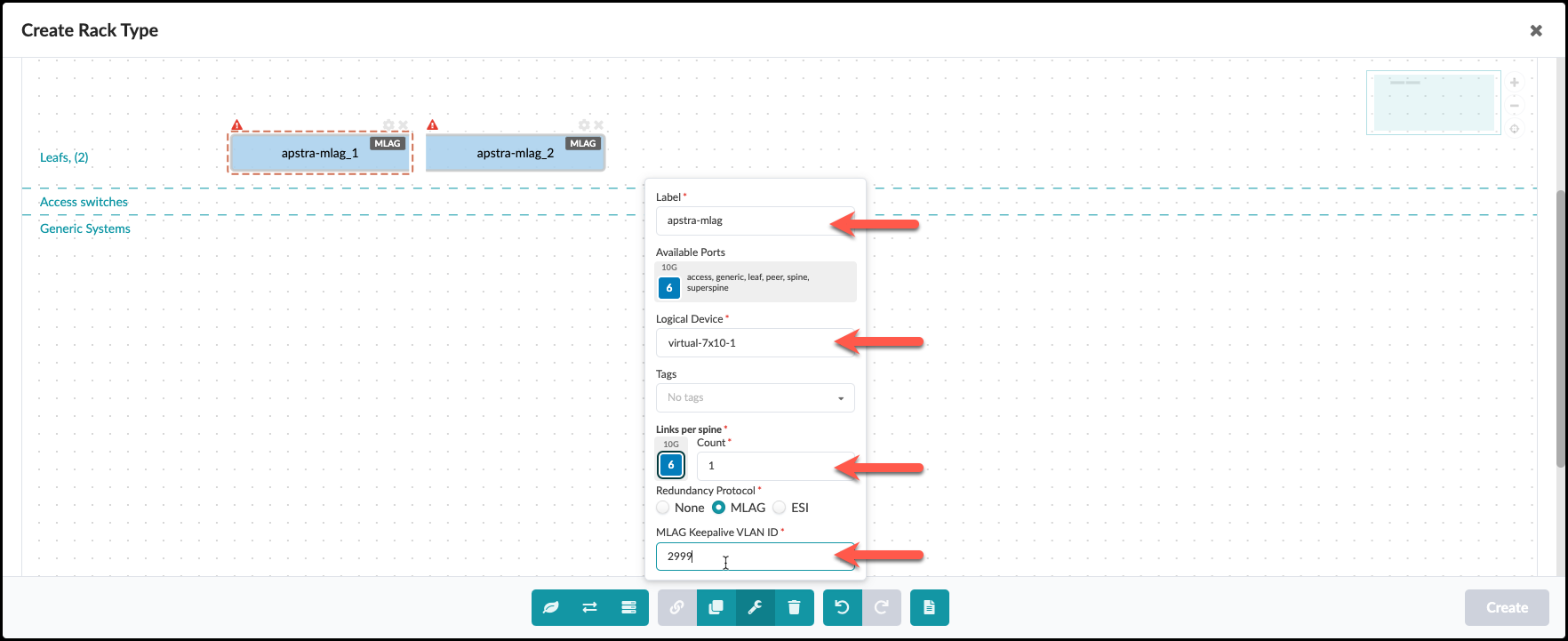Click the Create button
The image size is (1568, 641).
click(x=1507, y=608)
